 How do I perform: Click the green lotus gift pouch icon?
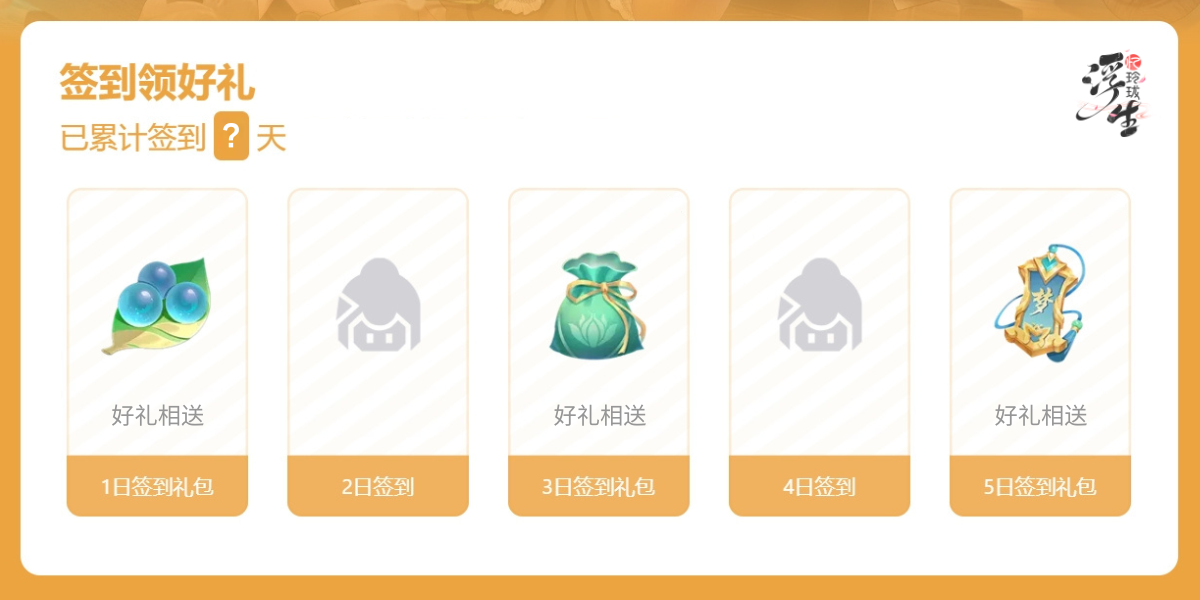[x=599, y=305]
